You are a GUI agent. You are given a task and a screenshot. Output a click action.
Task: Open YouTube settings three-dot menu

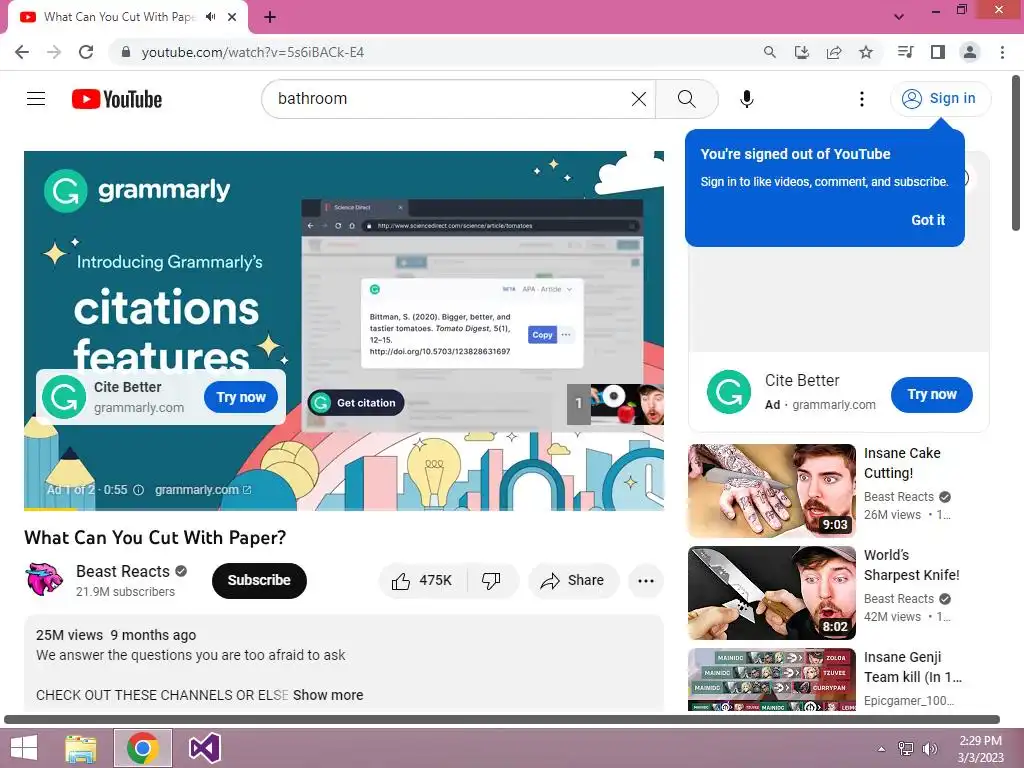click(x=861, y=99)
